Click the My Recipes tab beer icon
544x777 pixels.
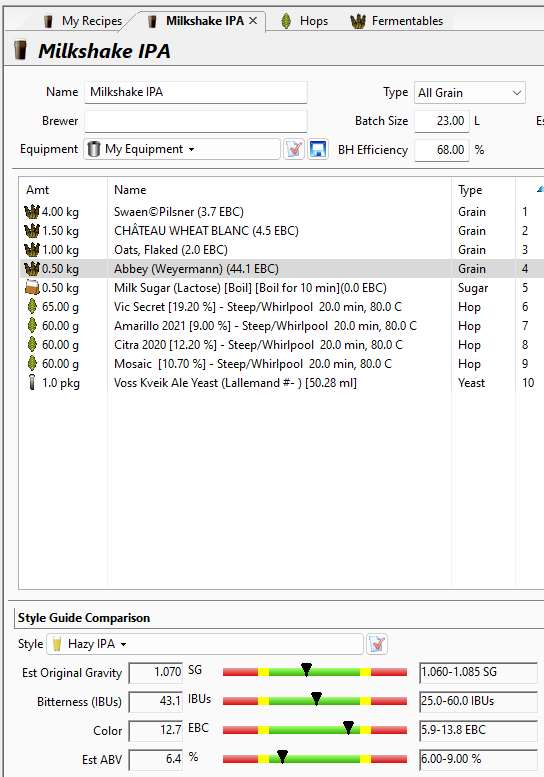pos(48,21)
